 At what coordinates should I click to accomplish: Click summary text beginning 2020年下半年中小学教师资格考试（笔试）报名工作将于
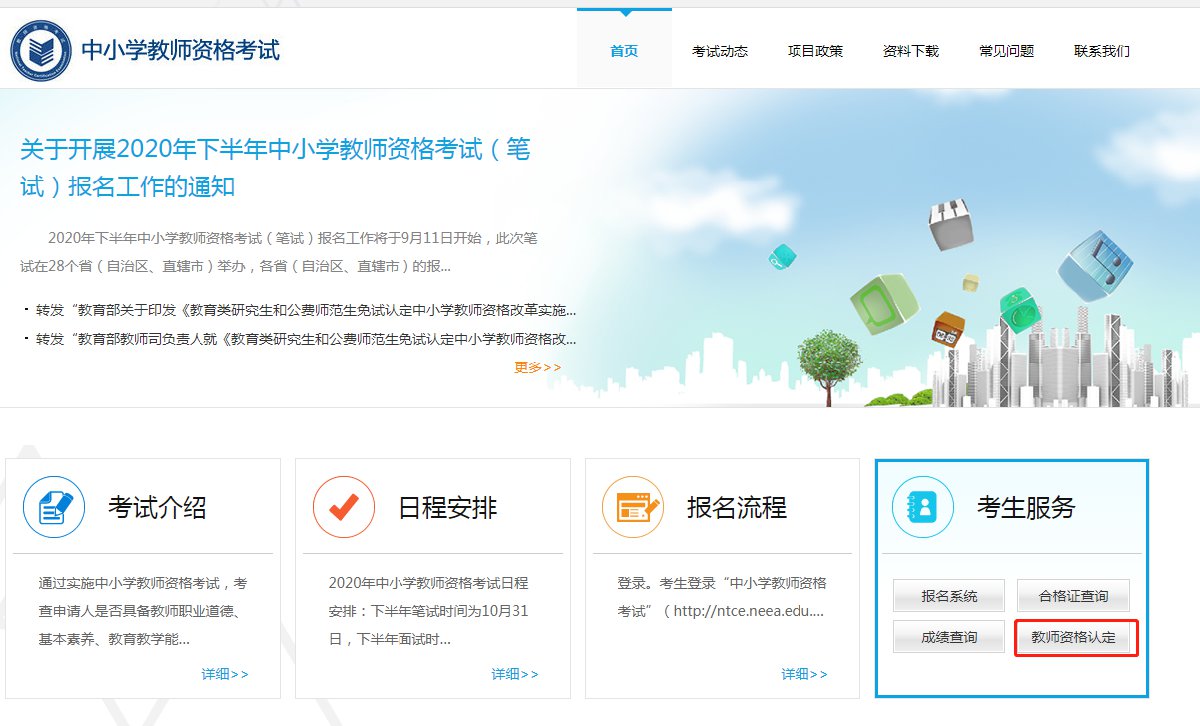(x=279, y=252)
